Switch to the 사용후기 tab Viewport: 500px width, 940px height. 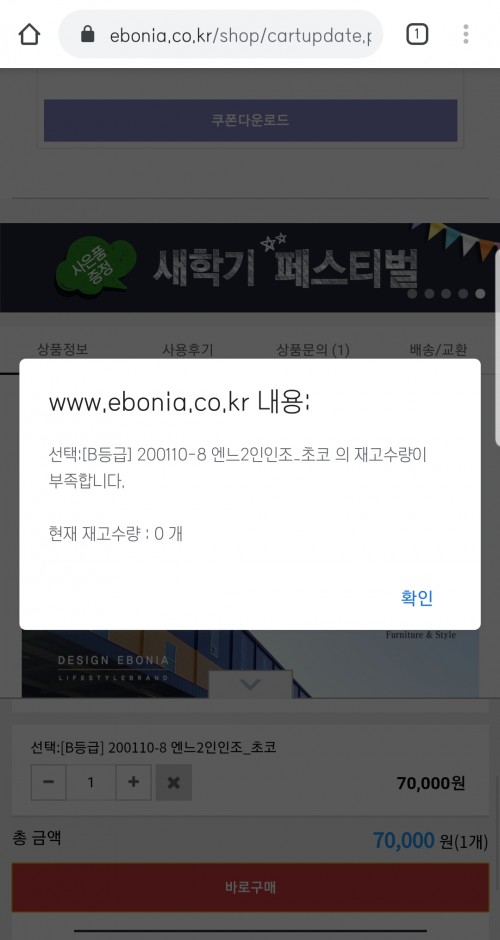coord(188,349)
